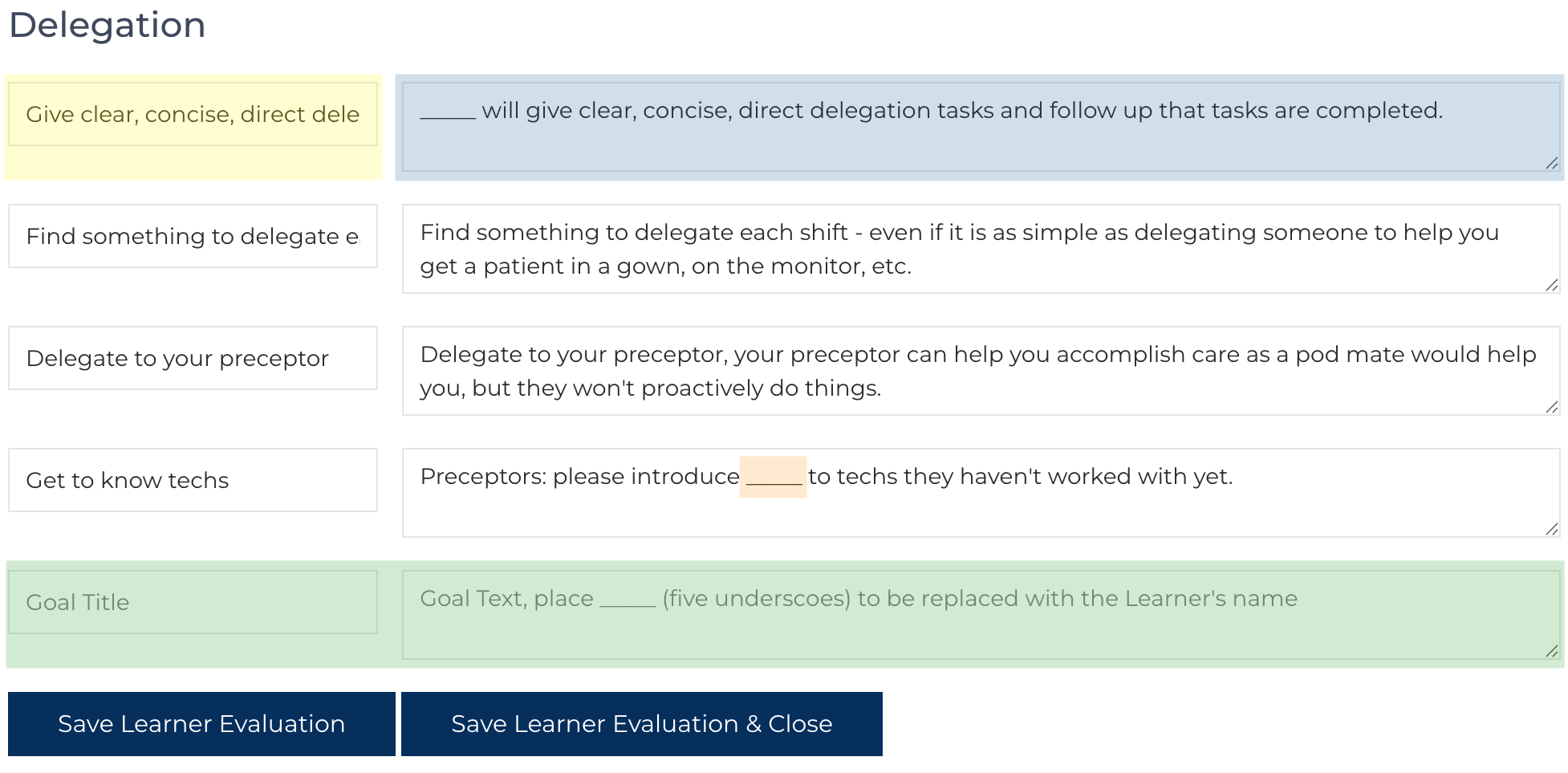The image size is (1568, 773).
Task: Click the resize handle of the 'will give clear, concise' text box
Action: tap(1552, 163)
